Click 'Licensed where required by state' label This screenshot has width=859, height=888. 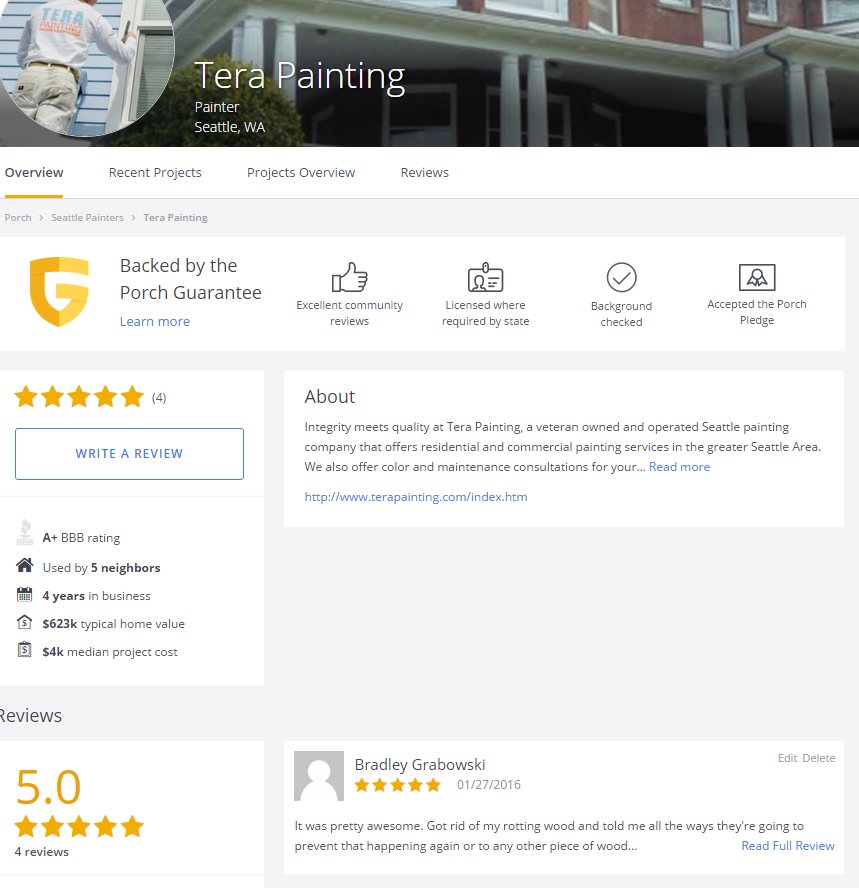coord(485,313)
